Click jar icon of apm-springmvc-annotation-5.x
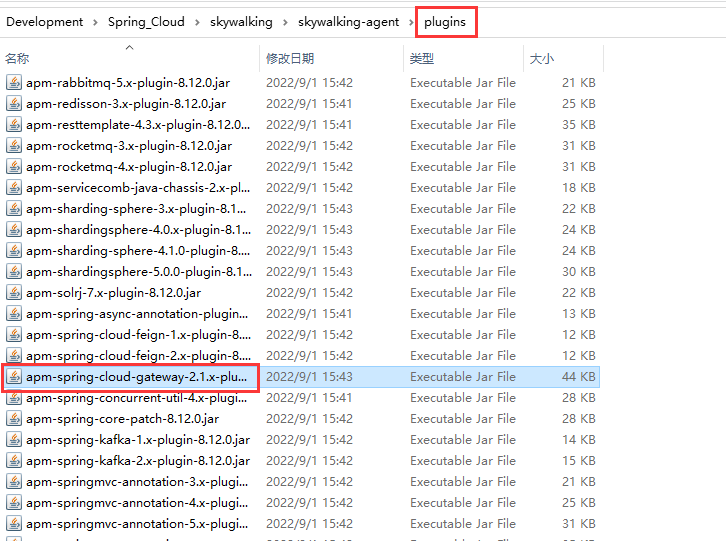 (14, 523)
